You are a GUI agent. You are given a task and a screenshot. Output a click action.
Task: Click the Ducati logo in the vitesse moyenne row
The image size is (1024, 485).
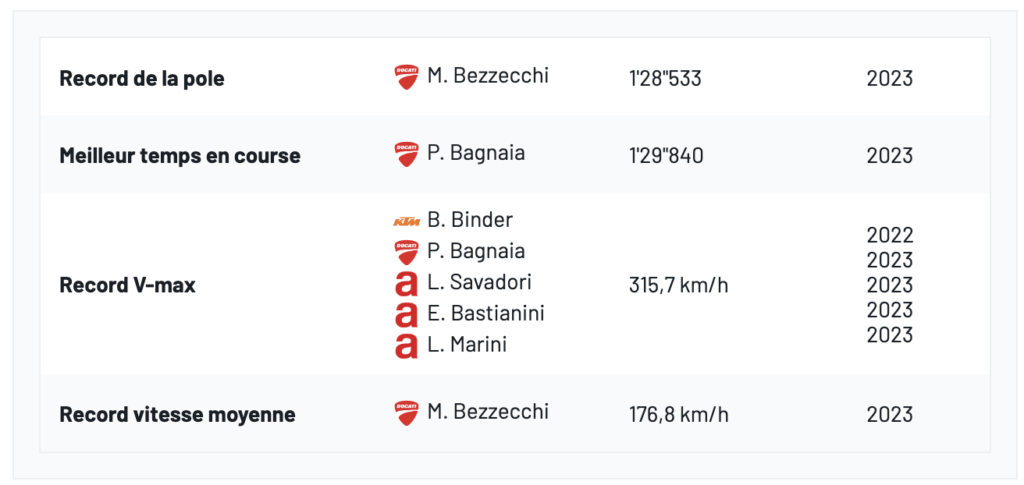tap(406, 413)
